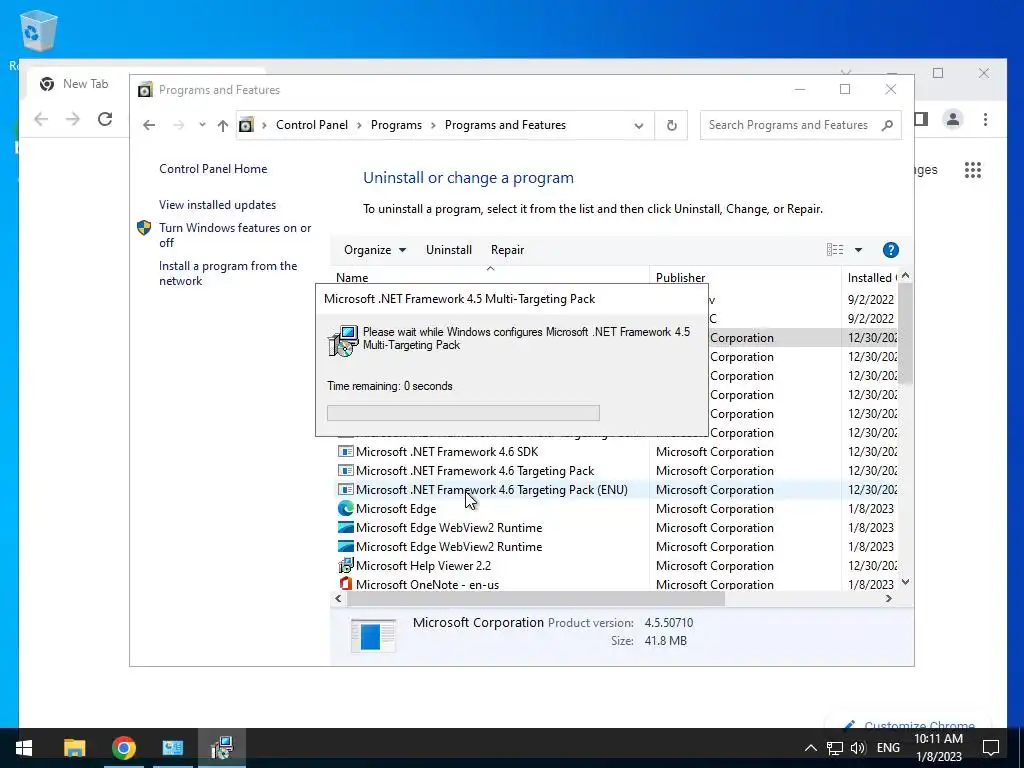Screen dimensions: 1024x768
Task: Click the selected program thumbnail in details pane
Action: [373, 635]
